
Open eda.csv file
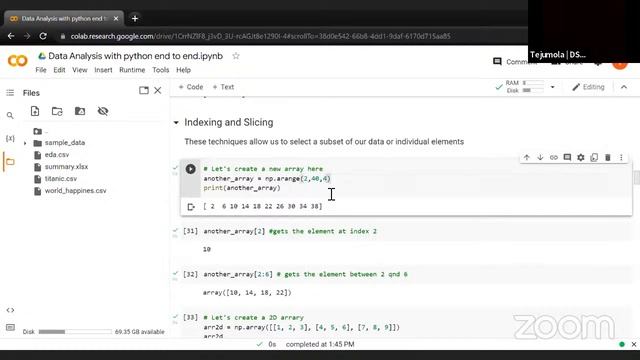[x=57, y=155]
